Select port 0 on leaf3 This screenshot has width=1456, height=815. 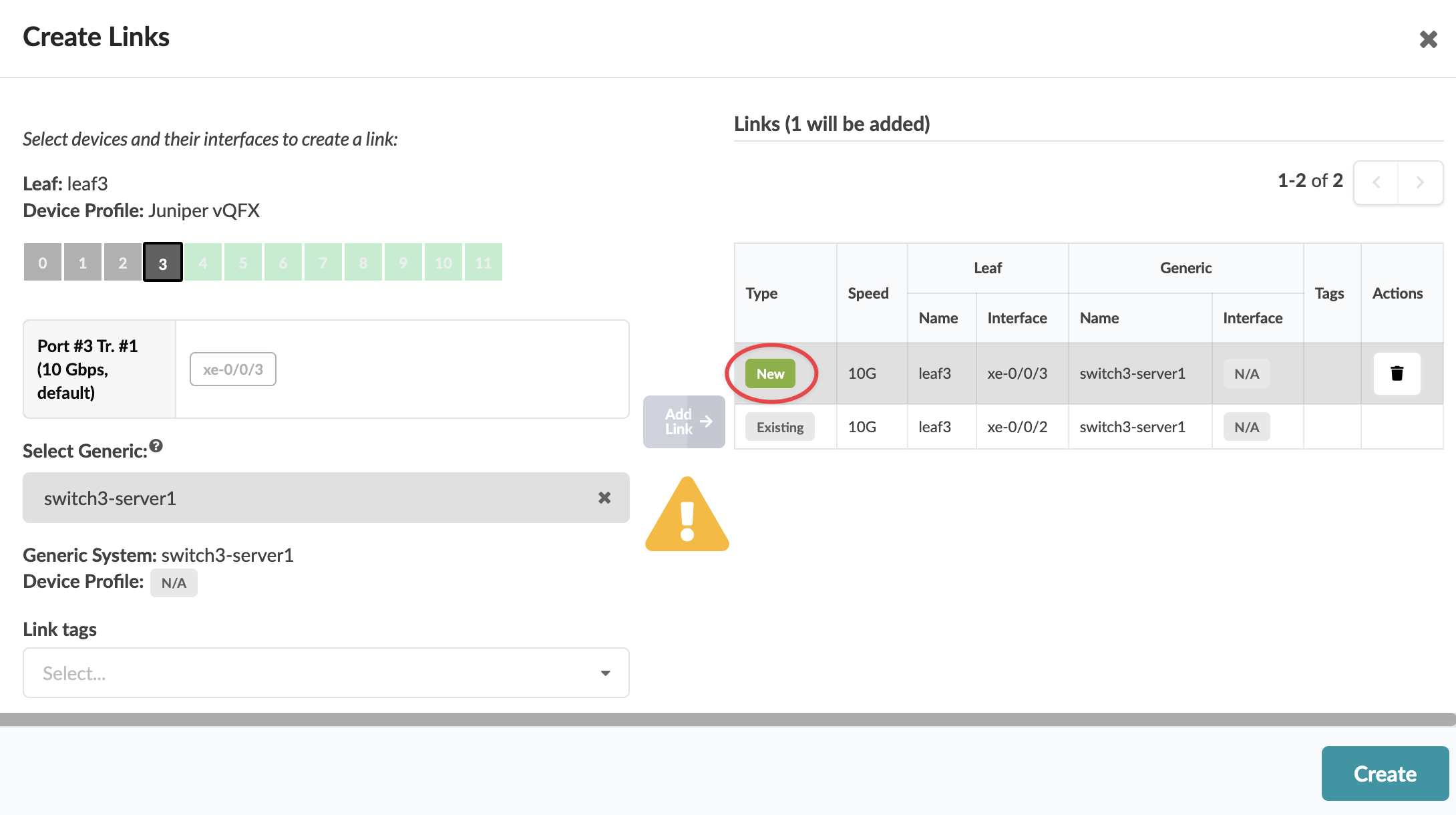click(x=43, y=263)
